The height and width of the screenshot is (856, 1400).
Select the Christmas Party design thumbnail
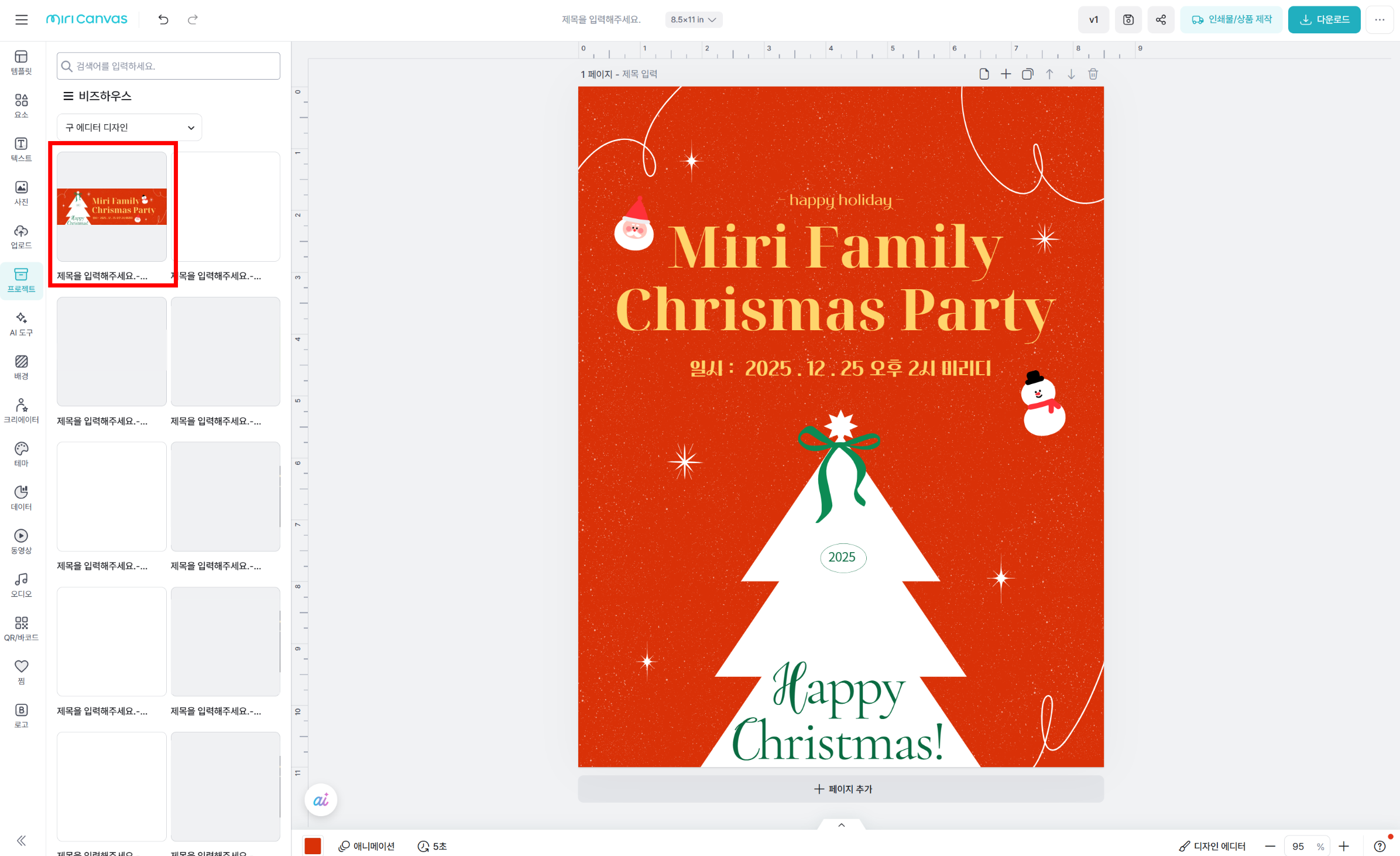pos(112,207)
